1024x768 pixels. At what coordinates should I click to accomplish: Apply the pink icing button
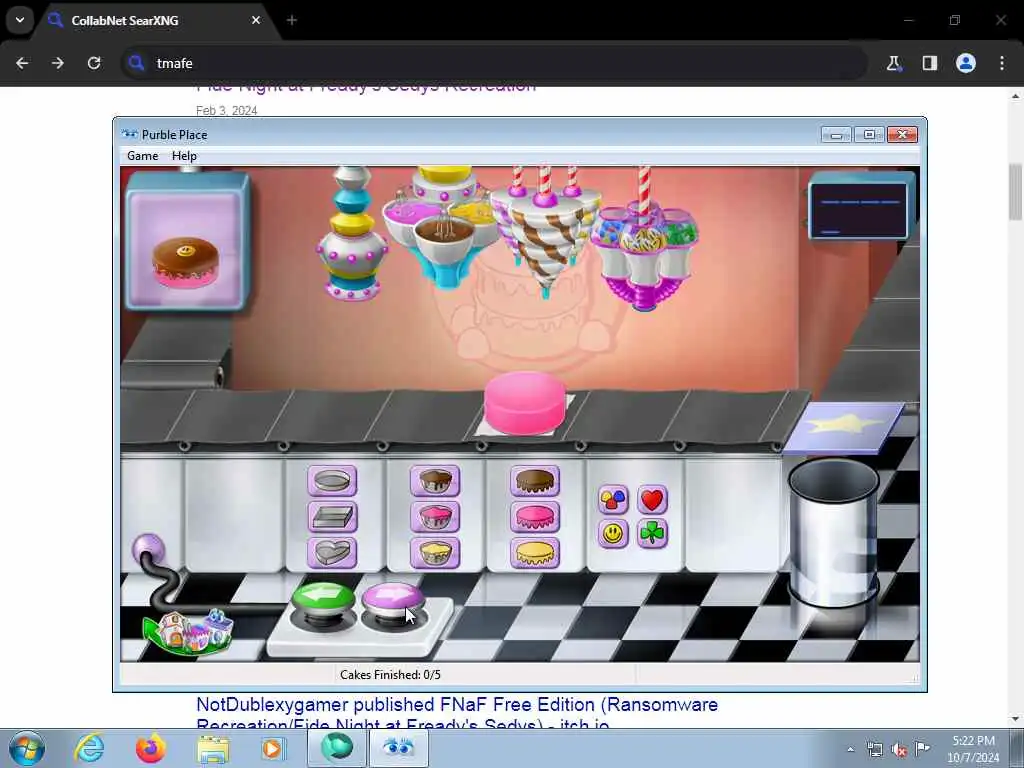pyautogui.click(x=535, y=517)
